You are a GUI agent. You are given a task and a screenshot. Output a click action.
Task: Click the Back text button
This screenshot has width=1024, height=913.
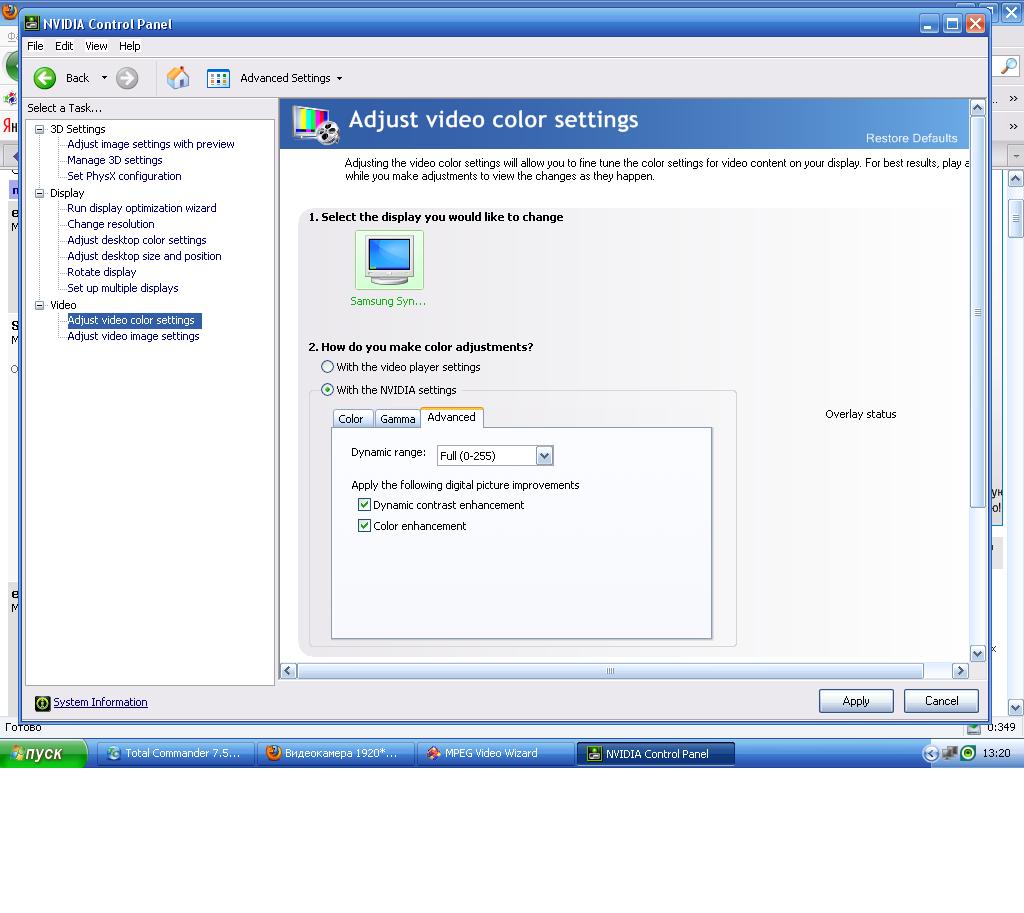coord(77,78)
